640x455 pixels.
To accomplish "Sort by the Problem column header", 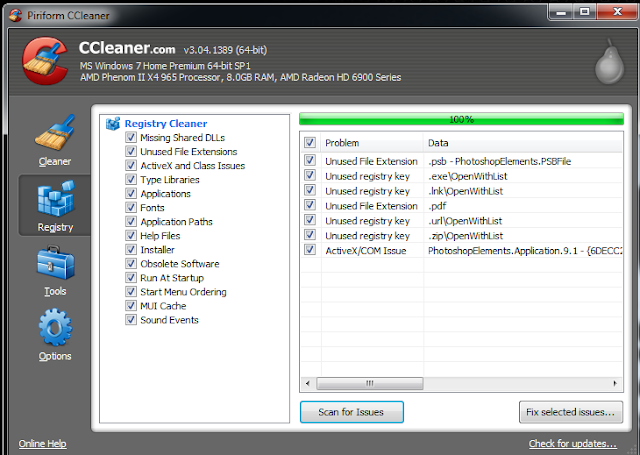I will (x=372, y=143).
